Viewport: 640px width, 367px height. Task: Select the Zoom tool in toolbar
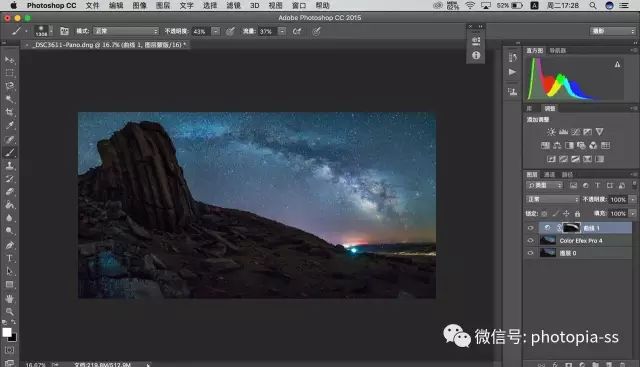click(9, 311)
